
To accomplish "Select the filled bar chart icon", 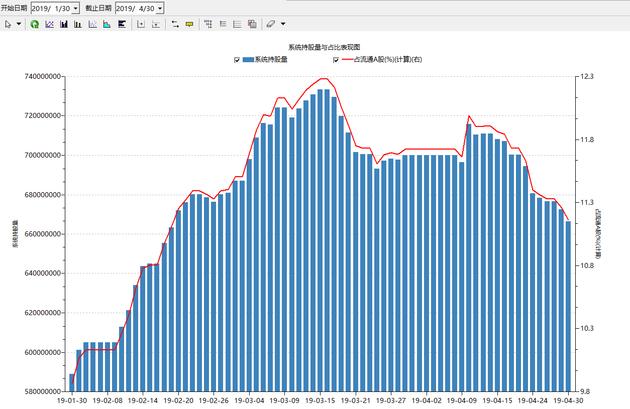I will (63, 24).
